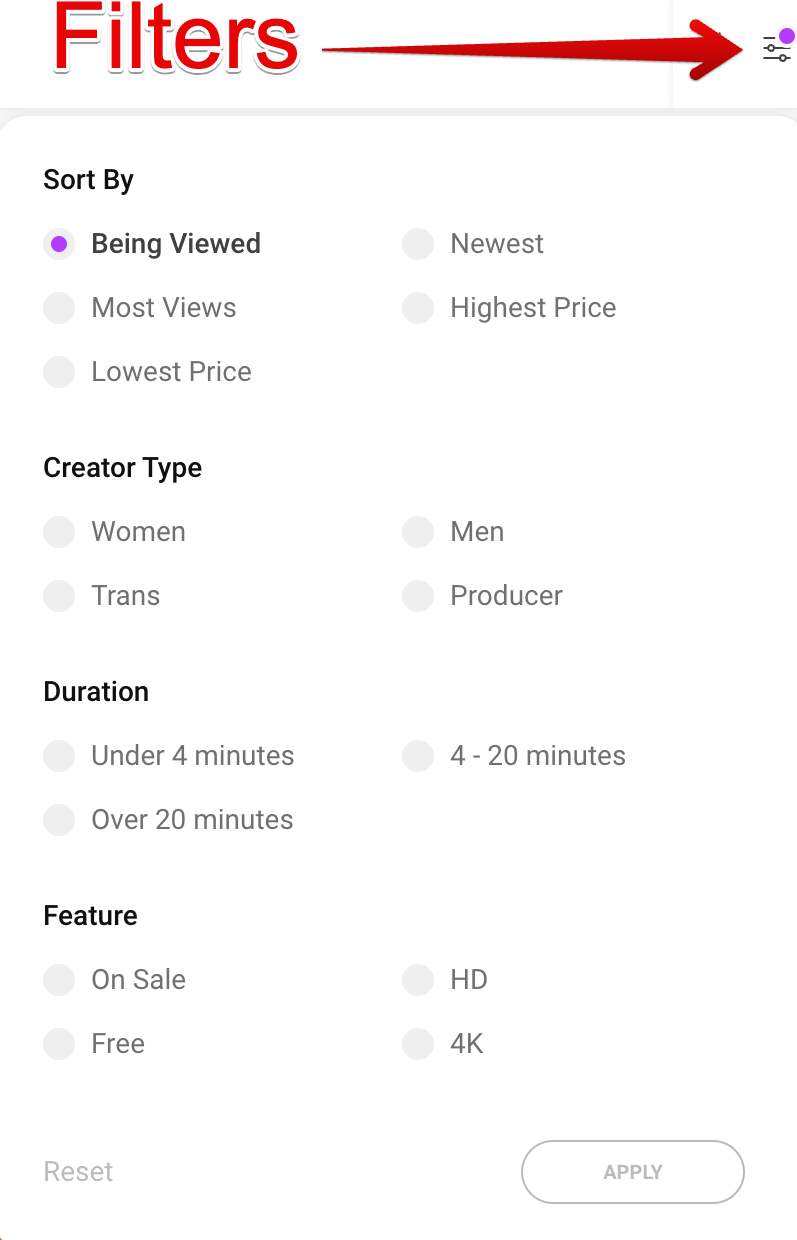Select Producer creator type
This screenshot has height=1240, width=797.
click(x=418, y=596)
